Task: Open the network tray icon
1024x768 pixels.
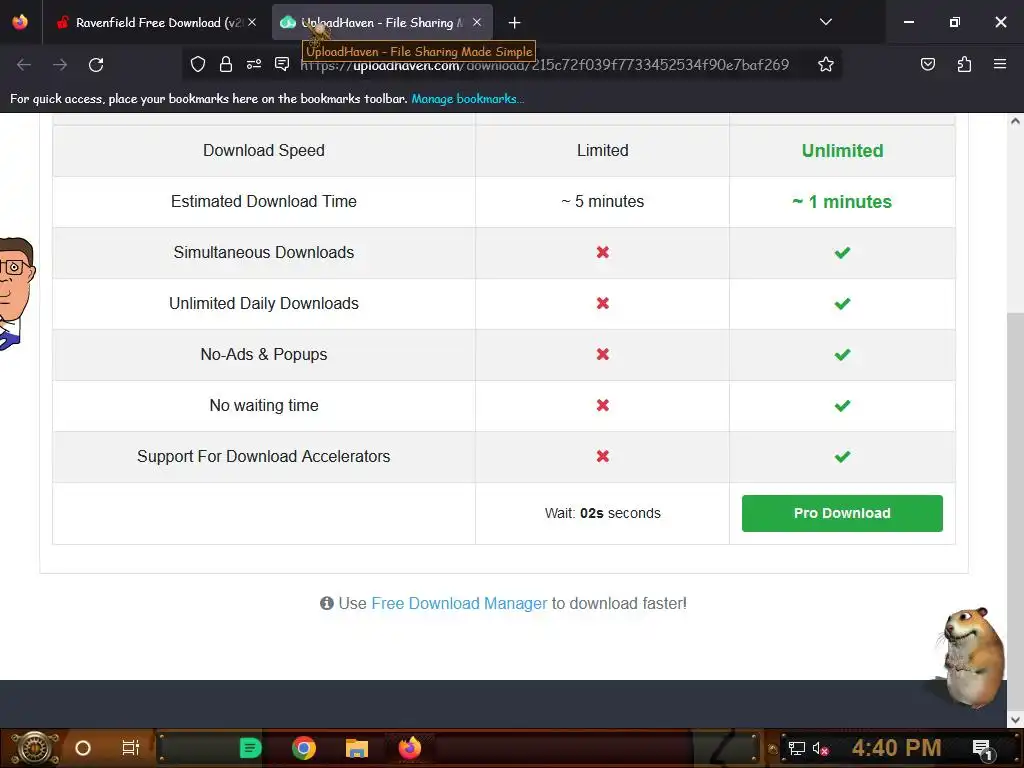Action: [x=797, y=748]
